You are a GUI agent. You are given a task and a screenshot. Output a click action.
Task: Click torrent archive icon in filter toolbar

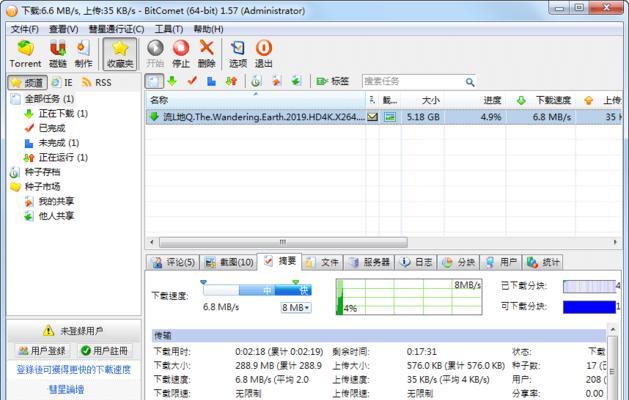pyautogui.click(x=256, y=81)
